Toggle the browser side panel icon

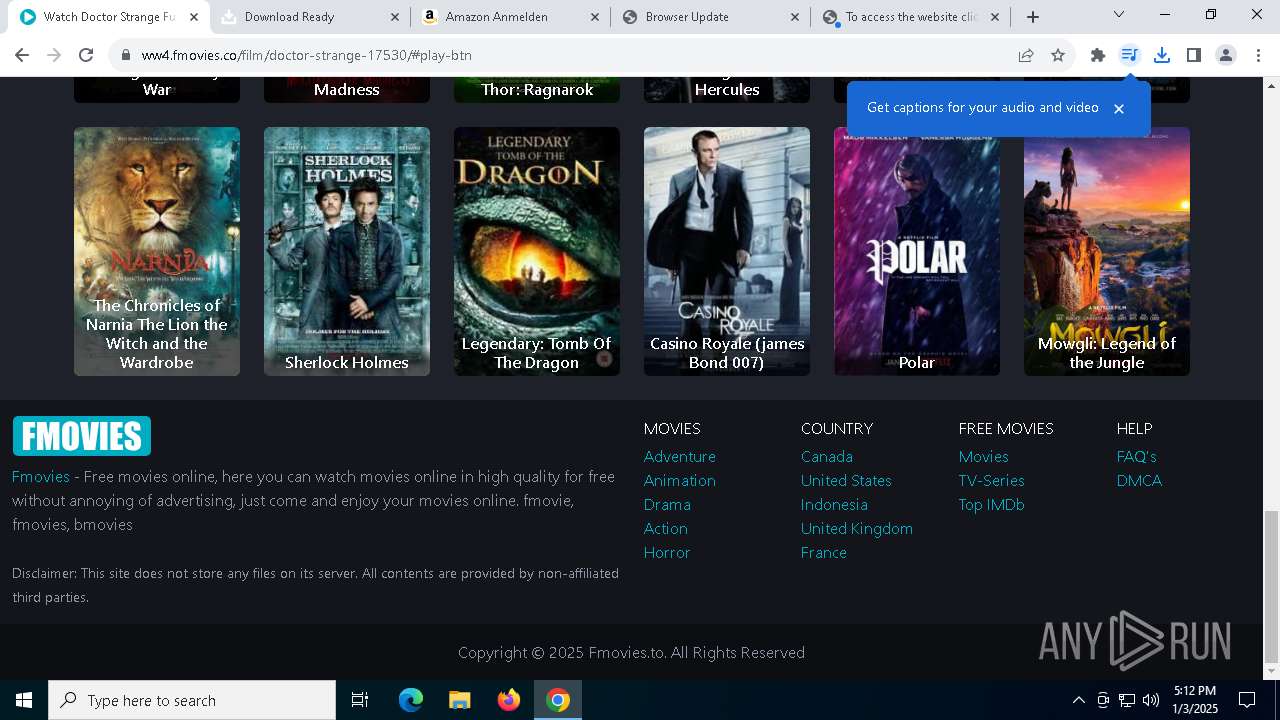click(1194, 55)
